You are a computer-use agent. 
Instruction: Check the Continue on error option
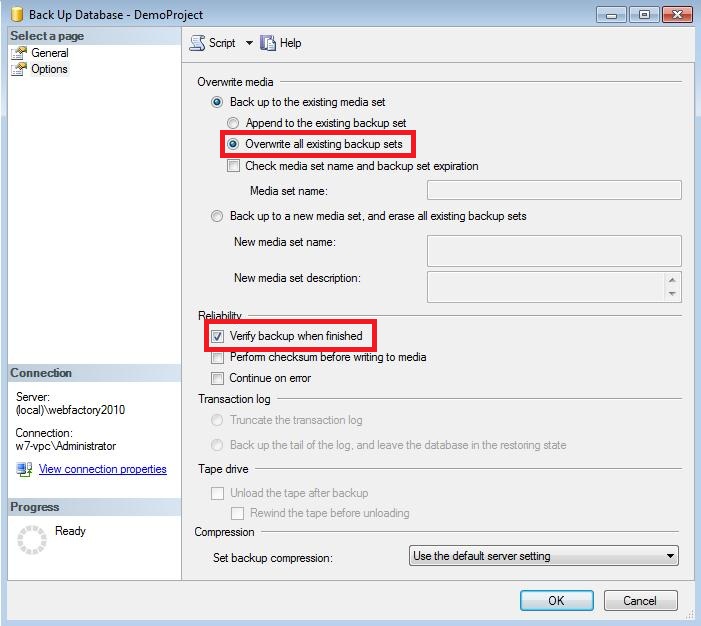coord(218,378)
